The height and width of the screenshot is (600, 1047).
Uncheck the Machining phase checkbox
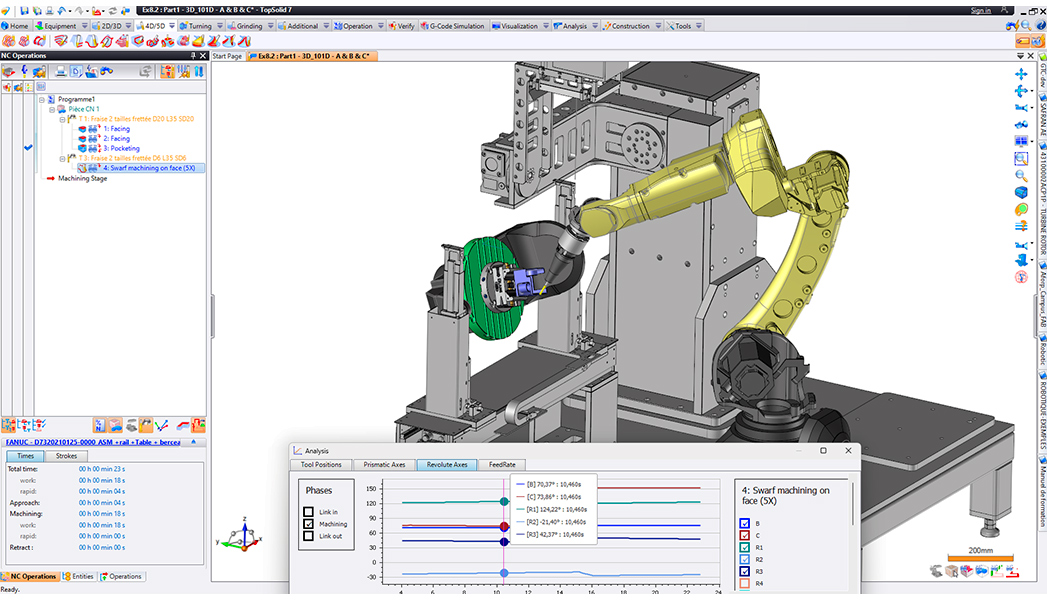coord(309,524)
